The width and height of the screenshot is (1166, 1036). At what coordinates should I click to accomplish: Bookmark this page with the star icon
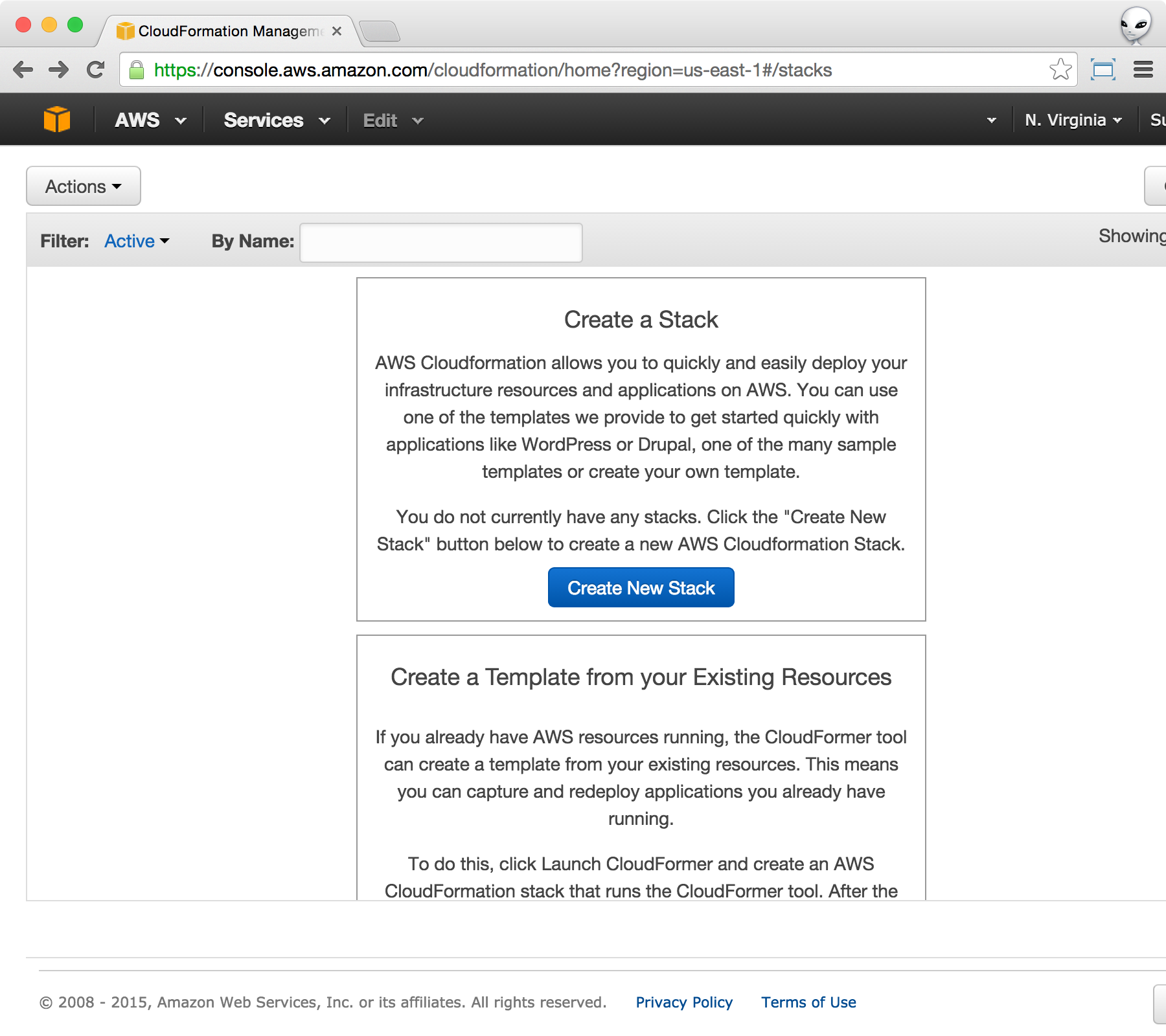(1060, 69)
